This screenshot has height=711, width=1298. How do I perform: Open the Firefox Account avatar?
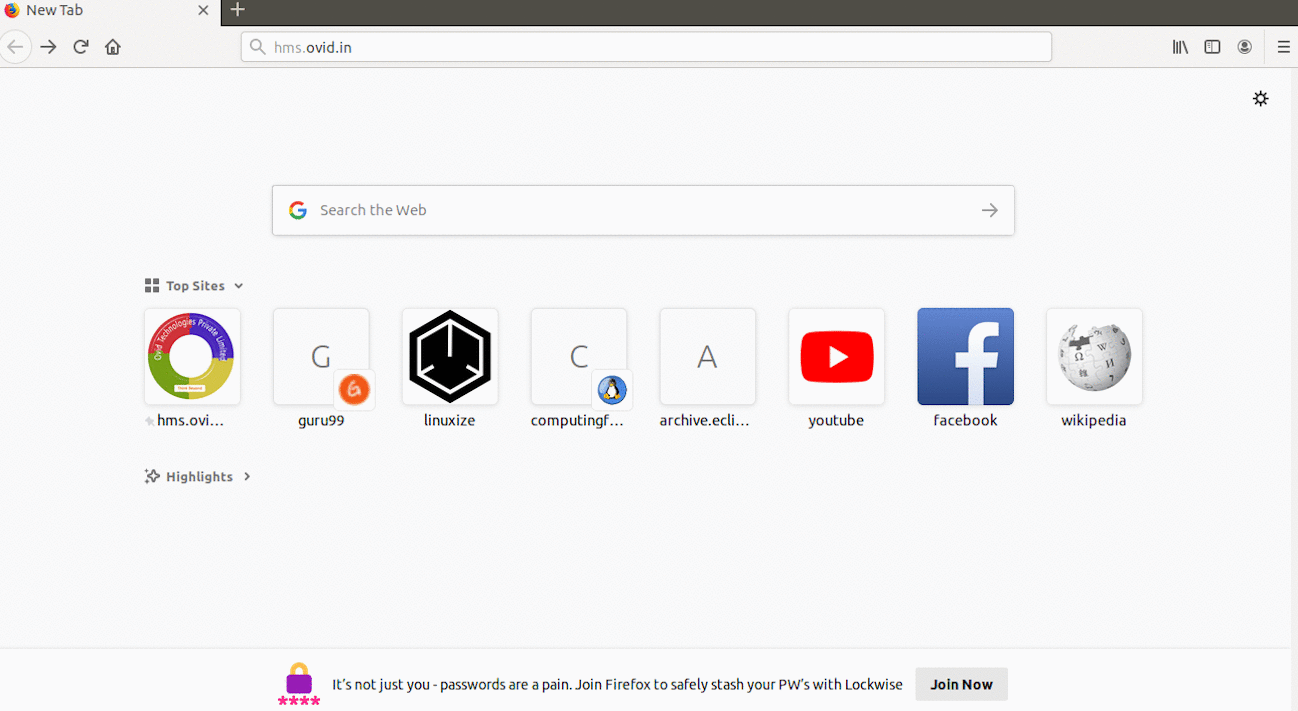click(1245, 47)
